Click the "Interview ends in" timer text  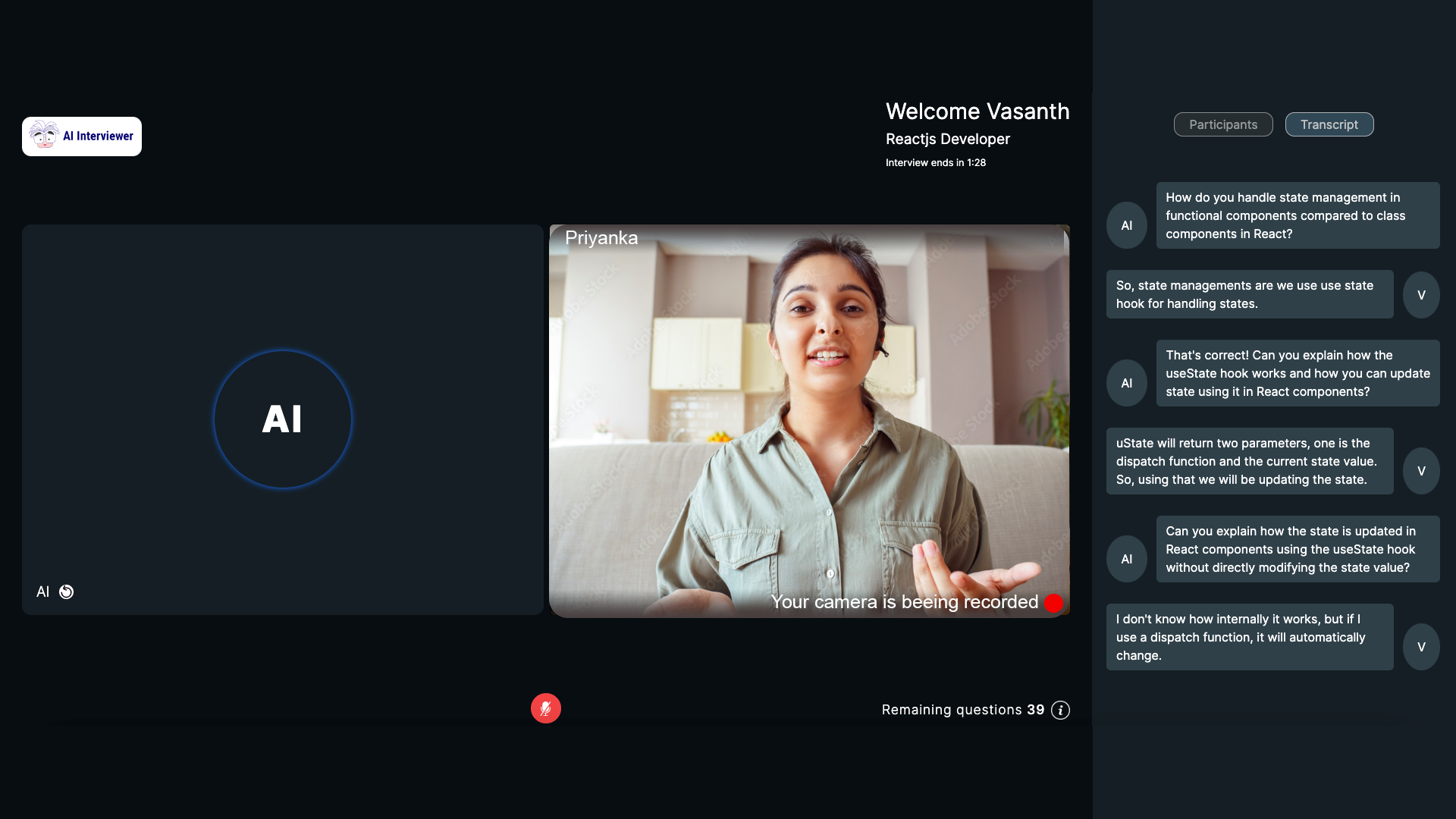coord(935,163)
